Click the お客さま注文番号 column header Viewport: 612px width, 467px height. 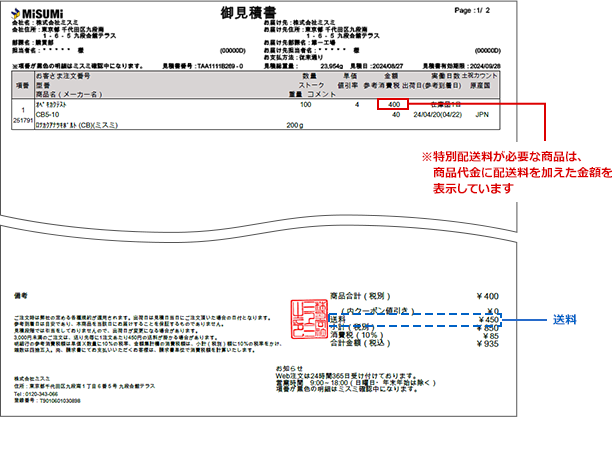pos(63,76)
